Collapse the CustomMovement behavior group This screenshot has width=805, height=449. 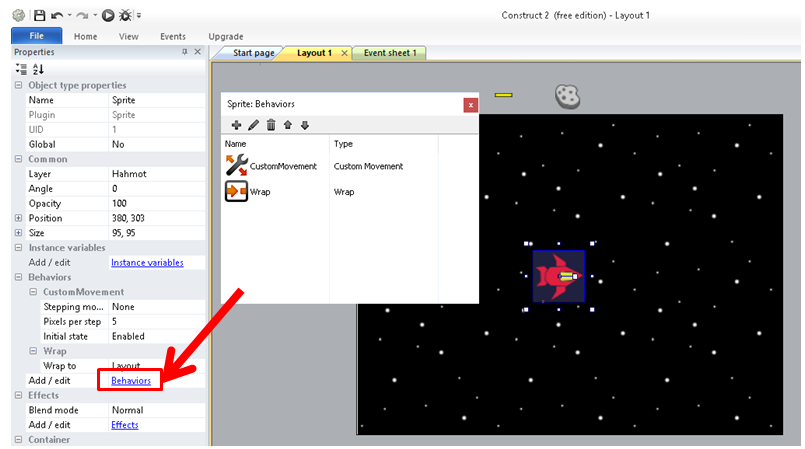(32, 292)
